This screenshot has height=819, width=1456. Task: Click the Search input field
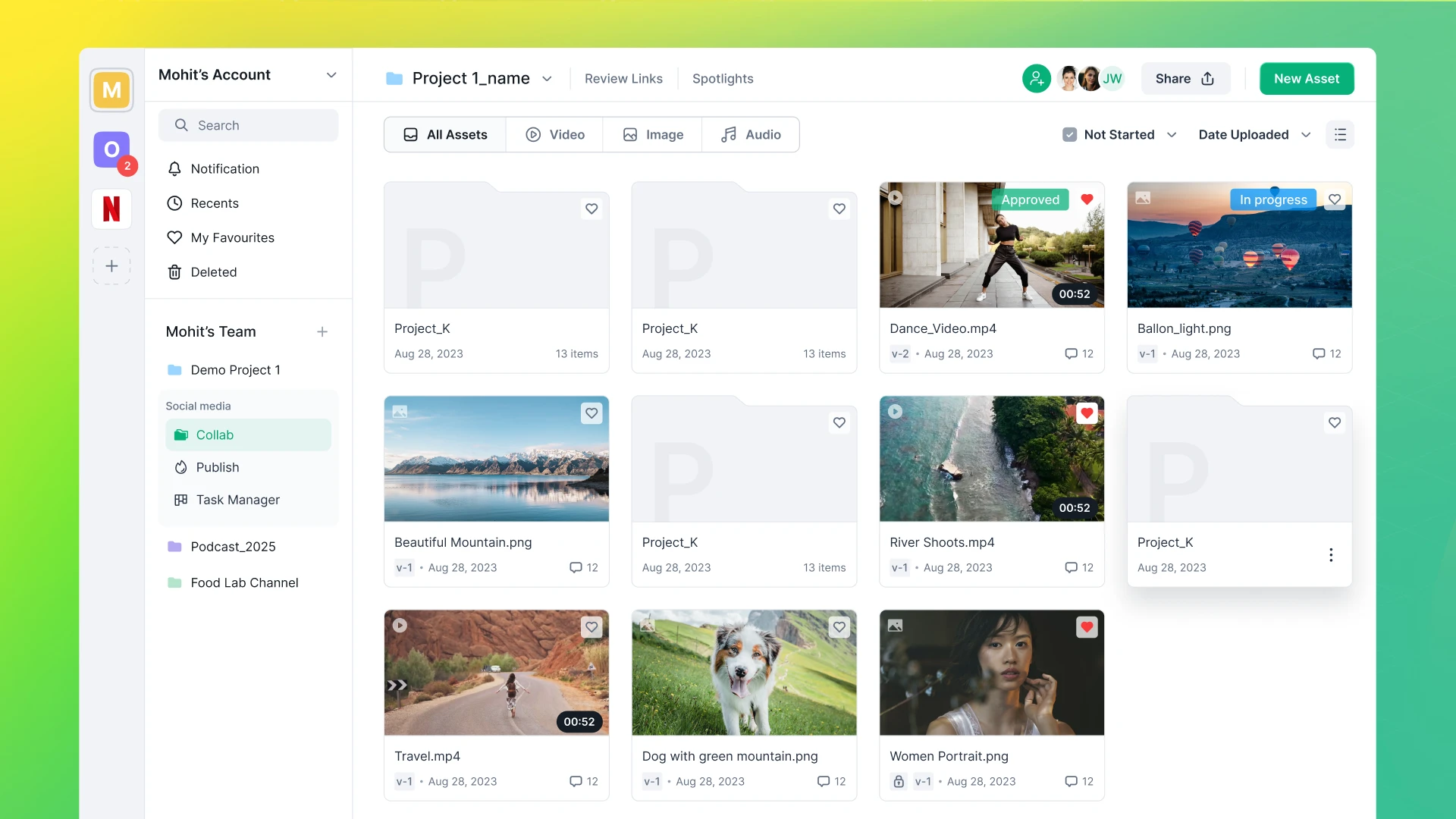(x=248, y=125)
